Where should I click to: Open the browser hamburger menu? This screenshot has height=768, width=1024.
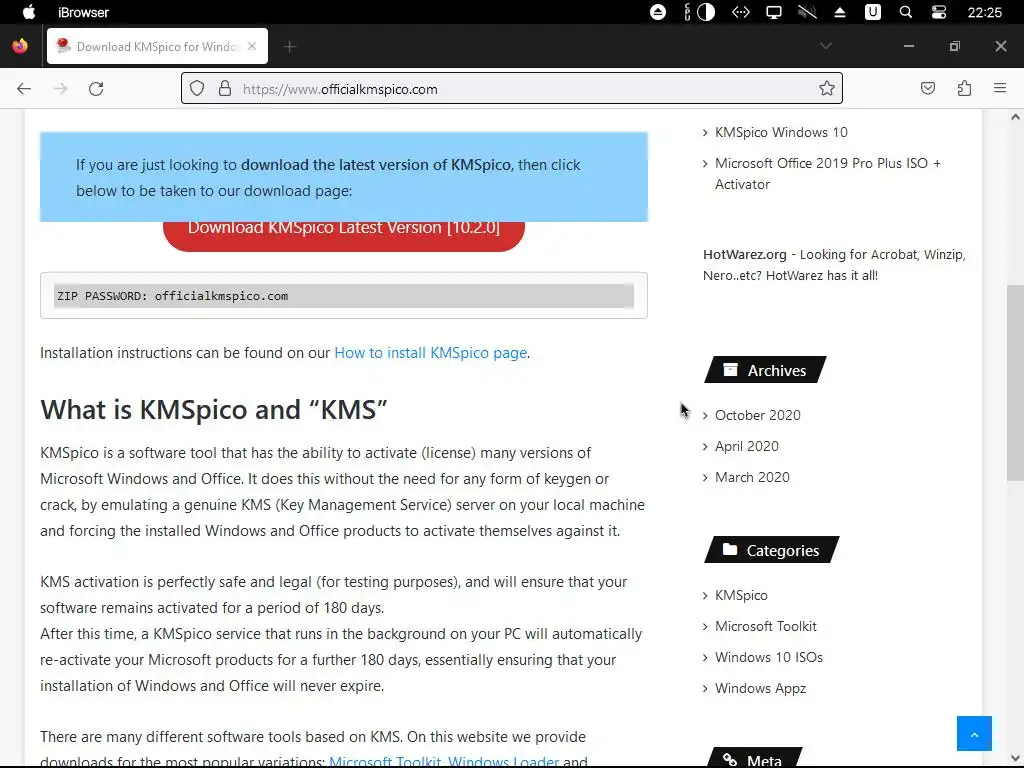coord(1000,88)
